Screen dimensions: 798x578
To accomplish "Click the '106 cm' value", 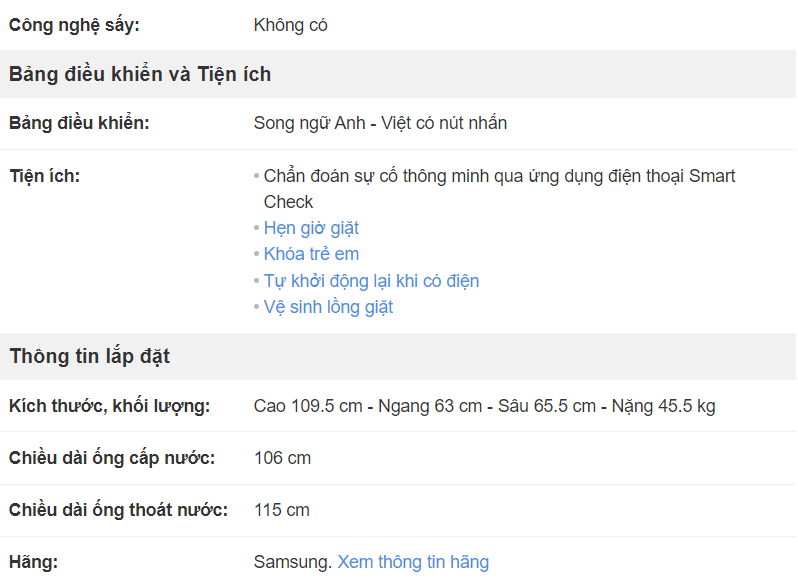I will (x=282, y=458).
